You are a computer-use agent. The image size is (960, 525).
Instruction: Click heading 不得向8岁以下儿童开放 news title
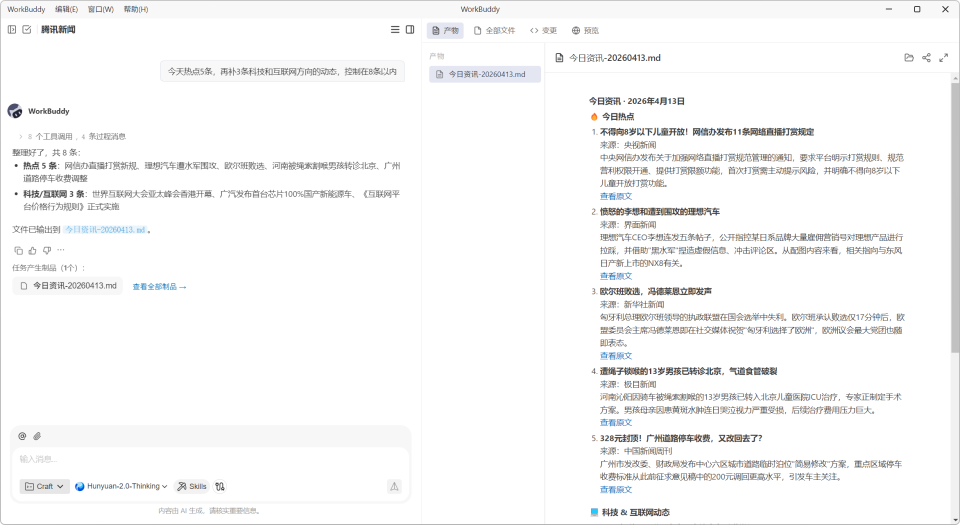(x=707, y=132)
